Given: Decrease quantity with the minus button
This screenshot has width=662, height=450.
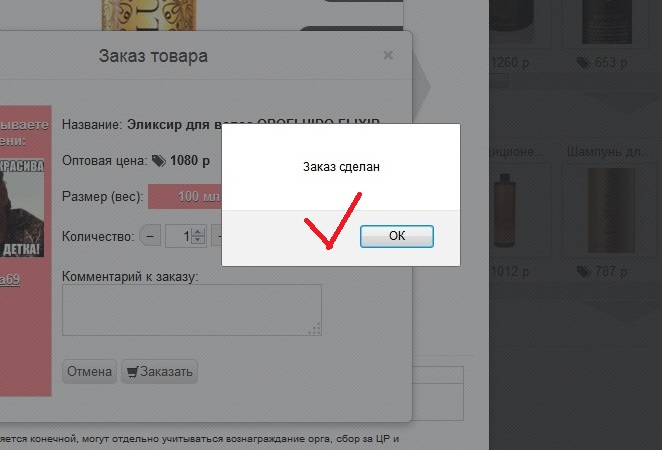Looking at the screenshot, I should [x=150, y=236].
